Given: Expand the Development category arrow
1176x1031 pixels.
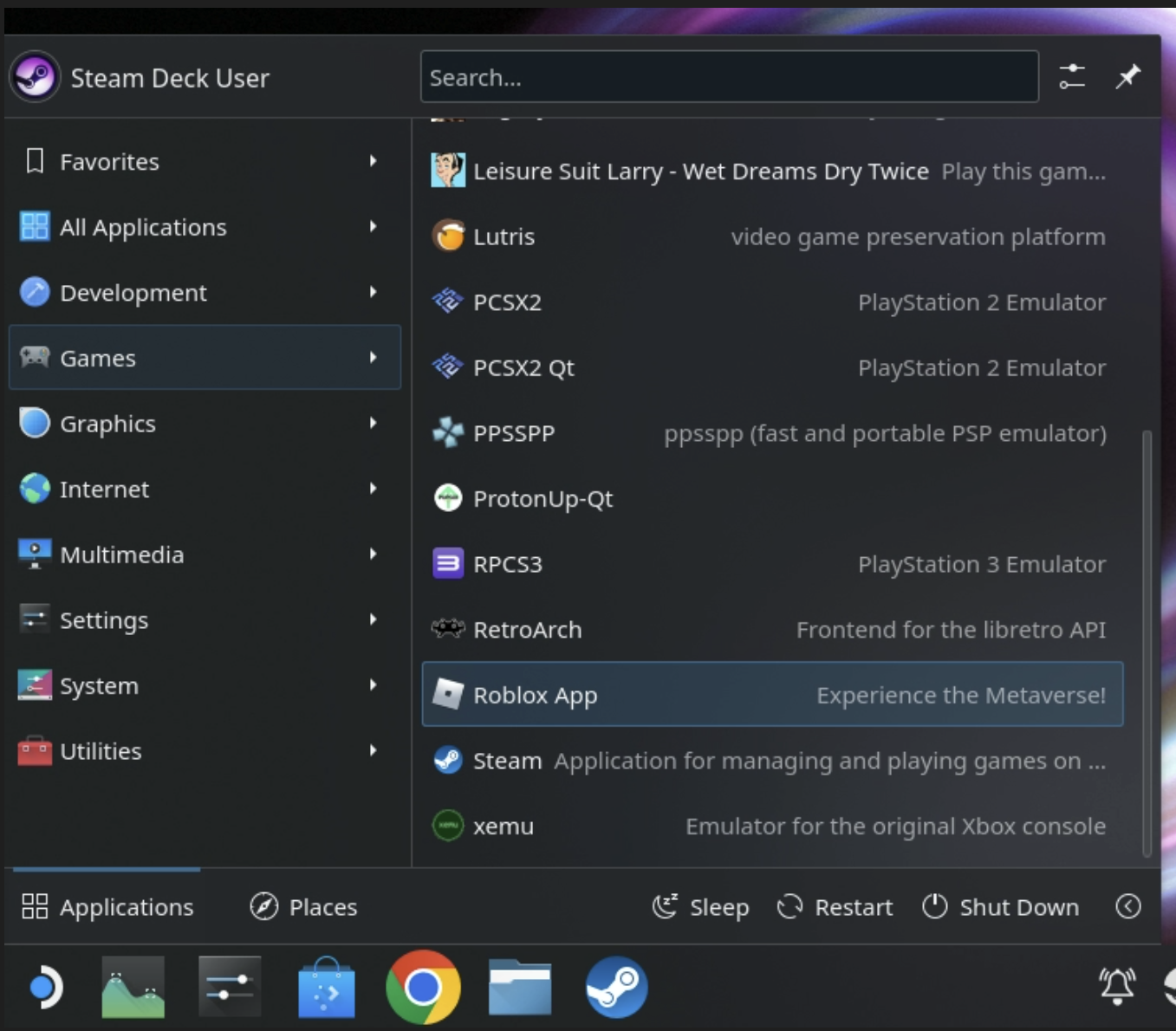Looking at the screenshot, I should [x=373, y=292].
